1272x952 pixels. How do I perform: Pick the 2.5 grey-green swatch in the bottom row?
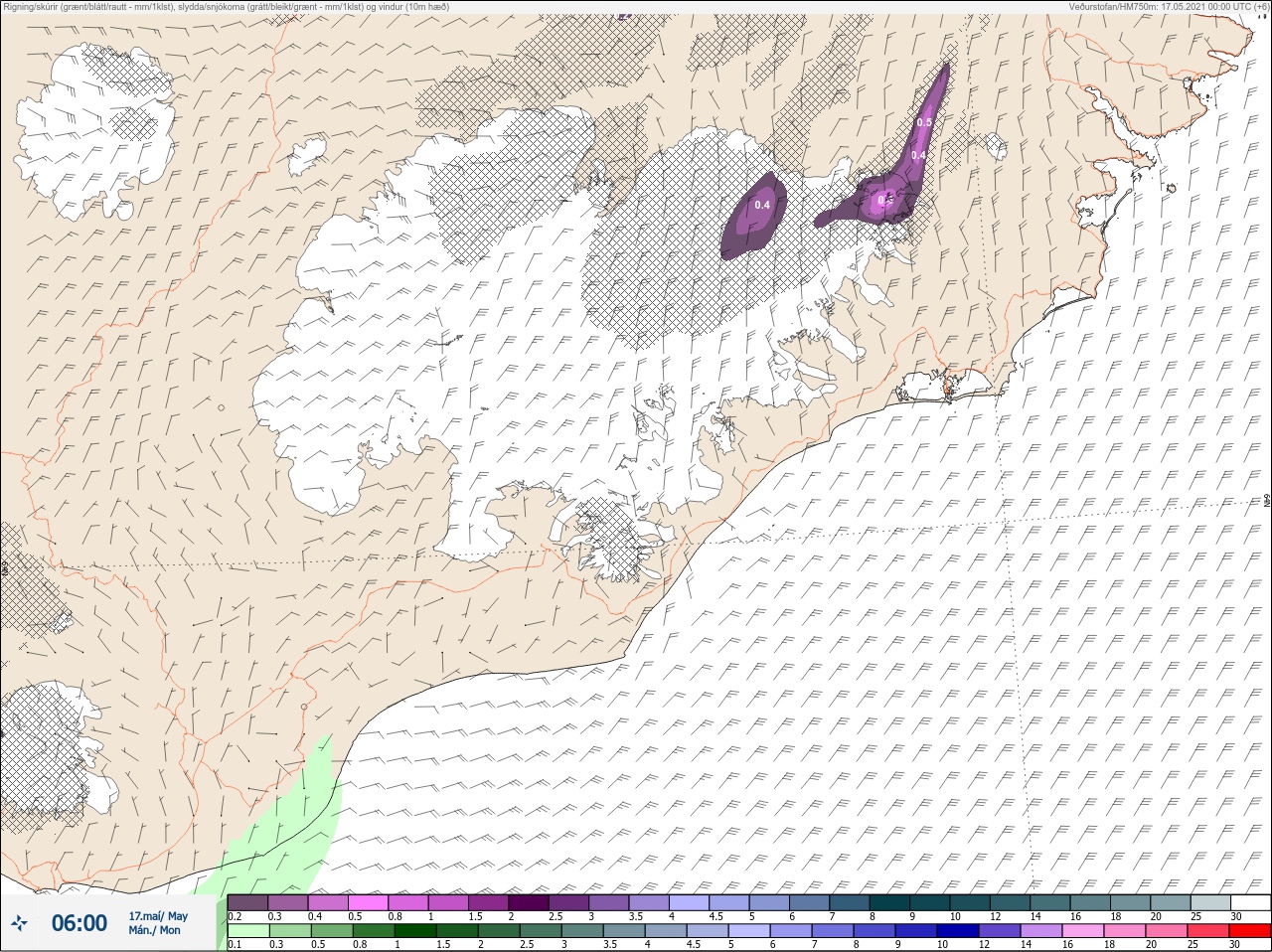click(x=541, y=931)
